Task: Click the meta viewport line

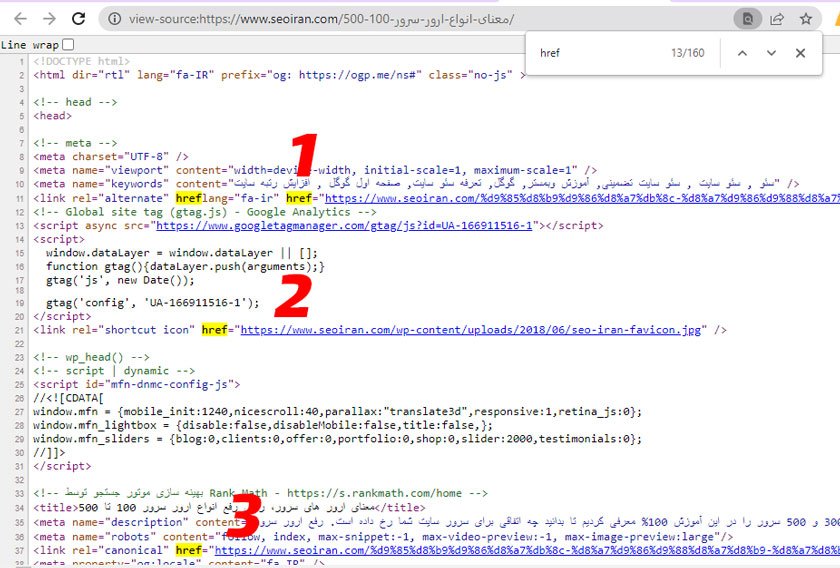Action: [x=315, y=170]
